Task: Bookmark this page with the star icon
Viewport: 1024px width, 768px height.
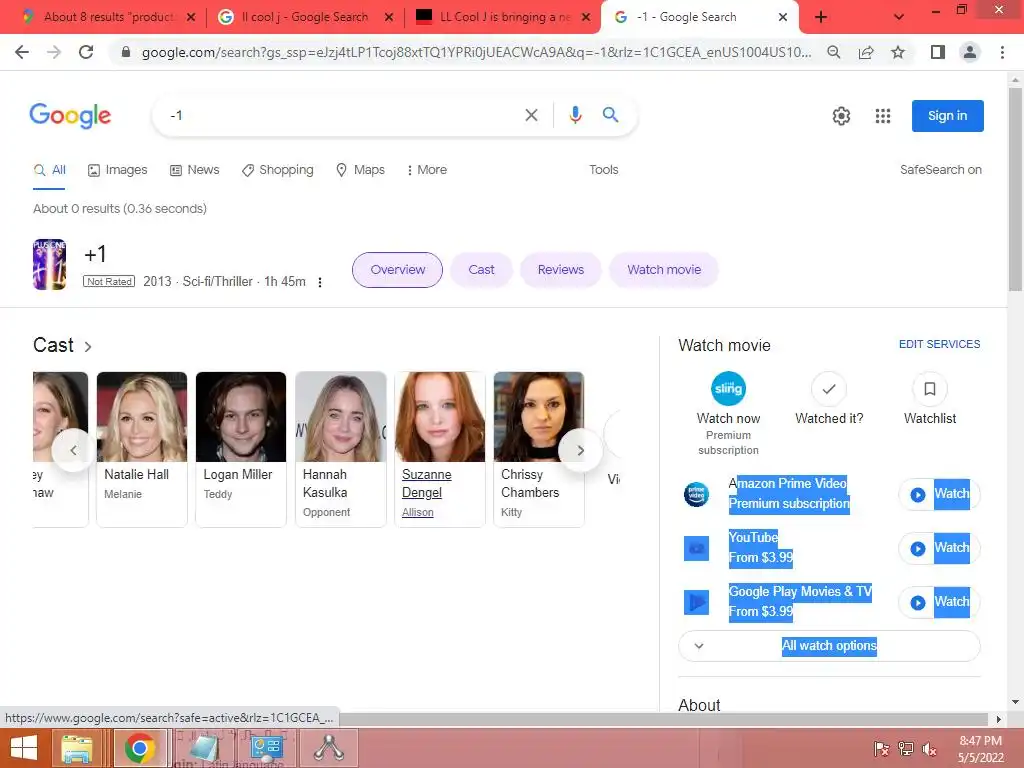Action: click(x=898, y=52)
